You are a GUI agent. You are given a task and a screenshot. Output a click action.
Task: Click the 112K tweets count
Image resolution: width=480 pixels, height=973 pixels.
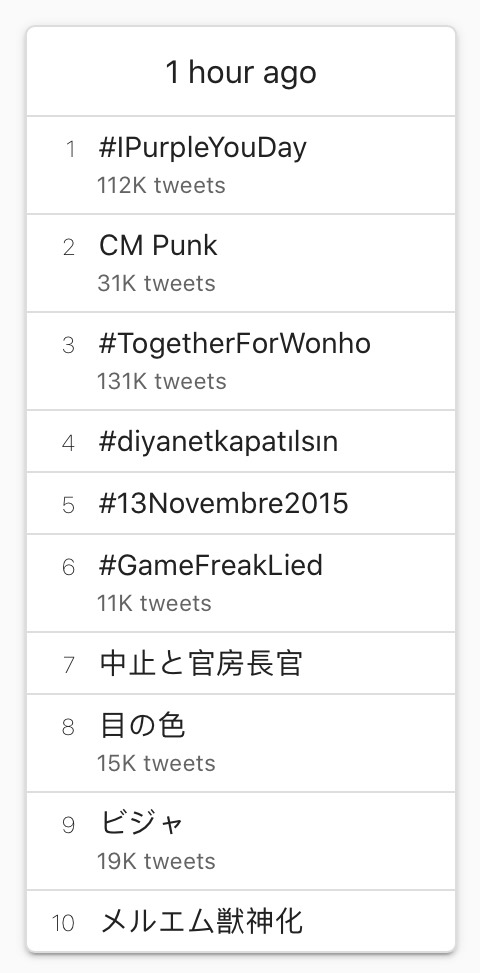coord(161,186)
